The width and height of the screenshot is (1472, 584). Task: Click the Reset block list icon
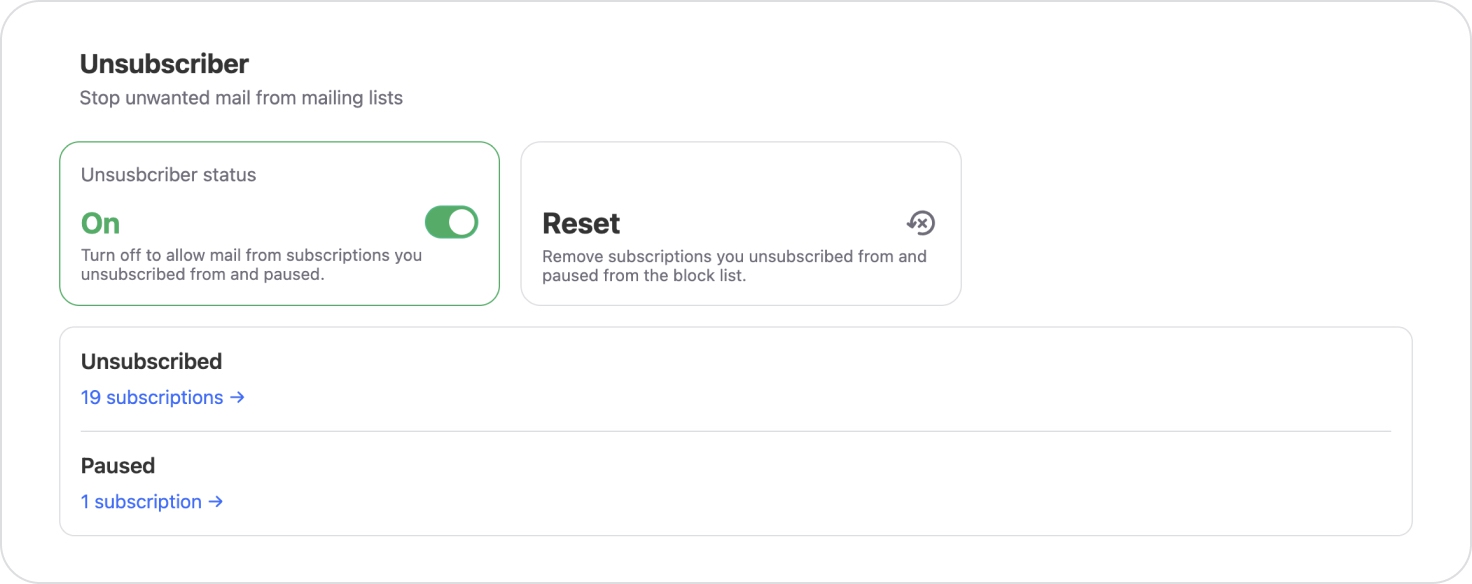(920, 222)
